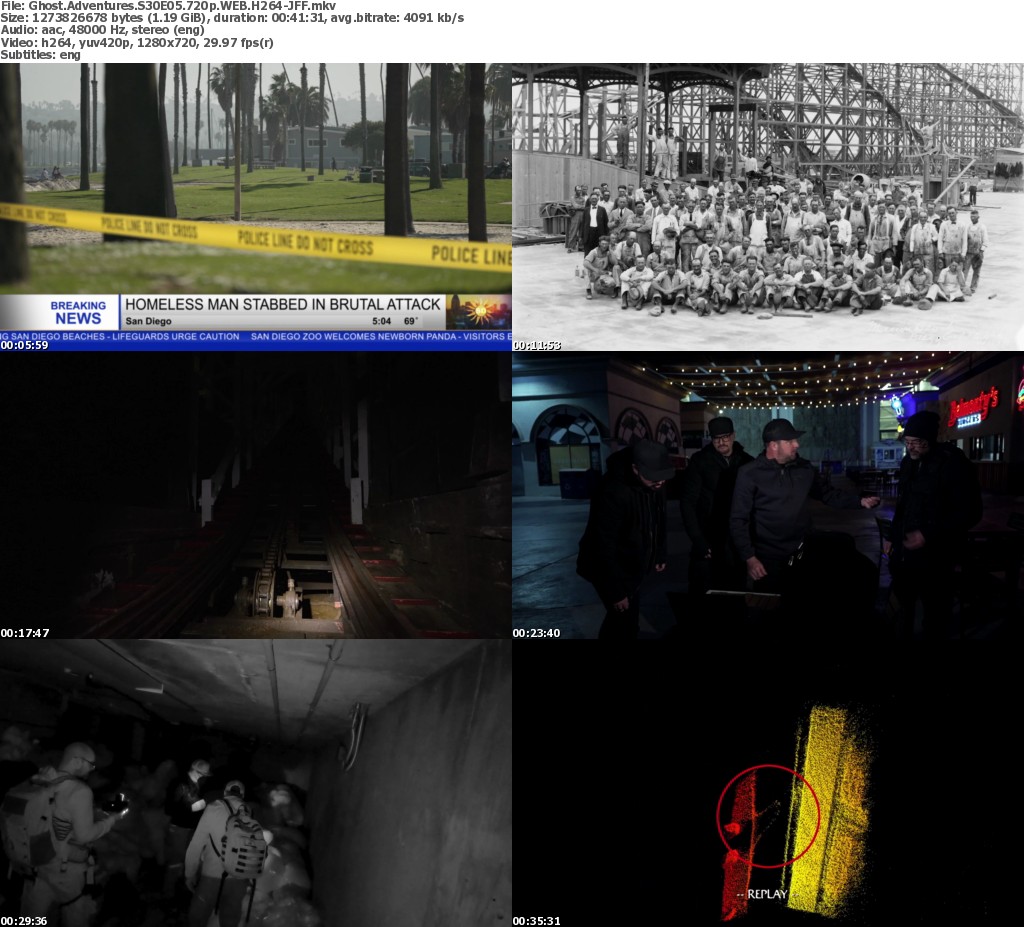Open the black-and-white group photo thumbnail
The height and width of the screenshot is (927, 1024).
tap(767, 206)
